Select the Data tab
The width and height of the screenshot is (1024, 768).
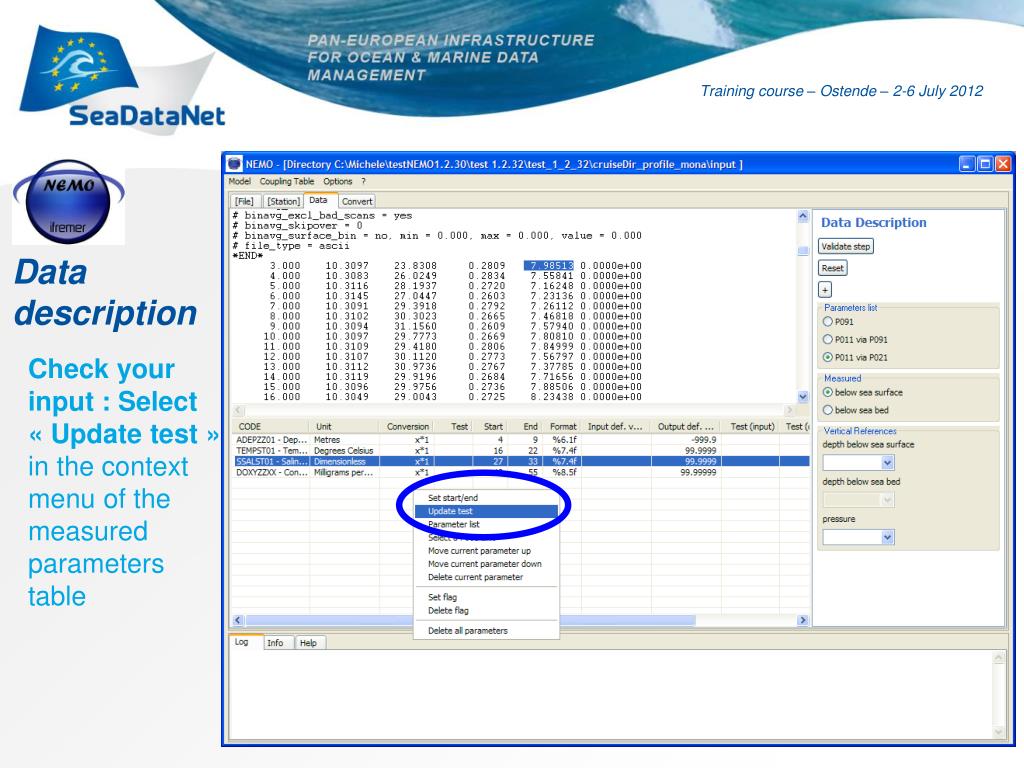(x=319, y=200)
